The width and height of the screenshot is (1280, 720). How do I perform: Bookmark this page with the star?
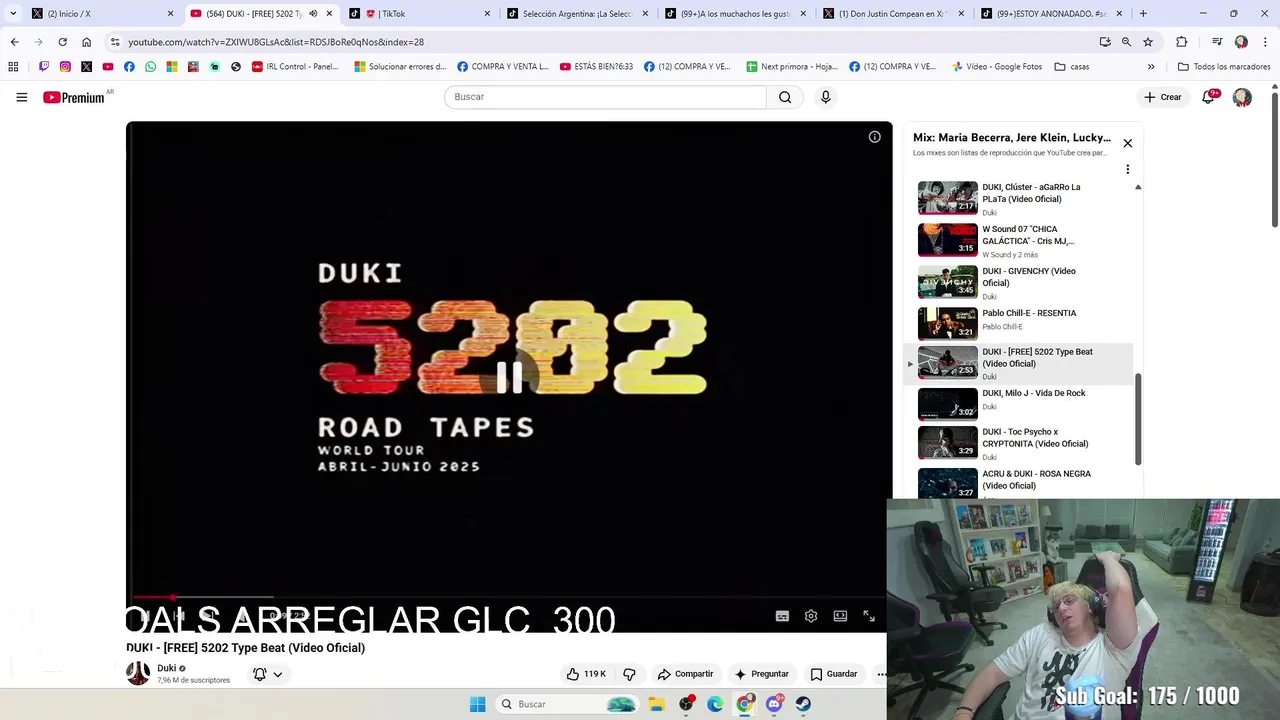point(1148,42)
